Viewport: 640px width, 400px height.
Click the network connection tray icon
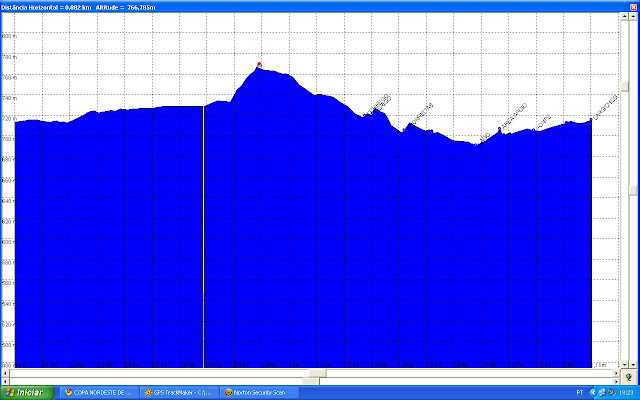[602, 393]
